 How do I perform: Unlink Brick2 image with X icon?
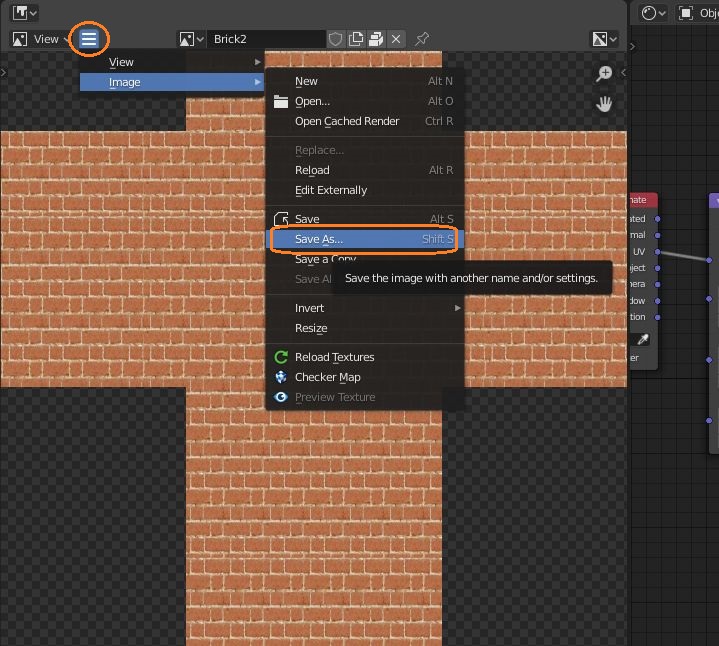396,39
